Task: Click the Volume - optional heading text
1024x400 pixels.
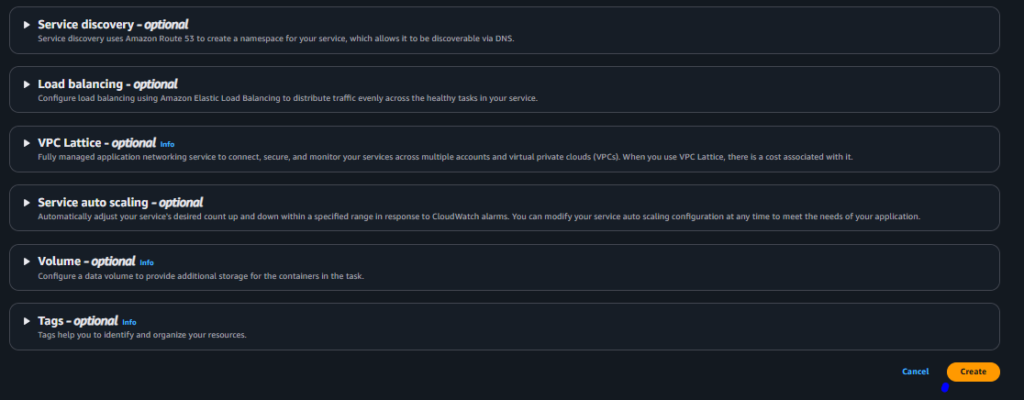Action: (x=86, y=261)
